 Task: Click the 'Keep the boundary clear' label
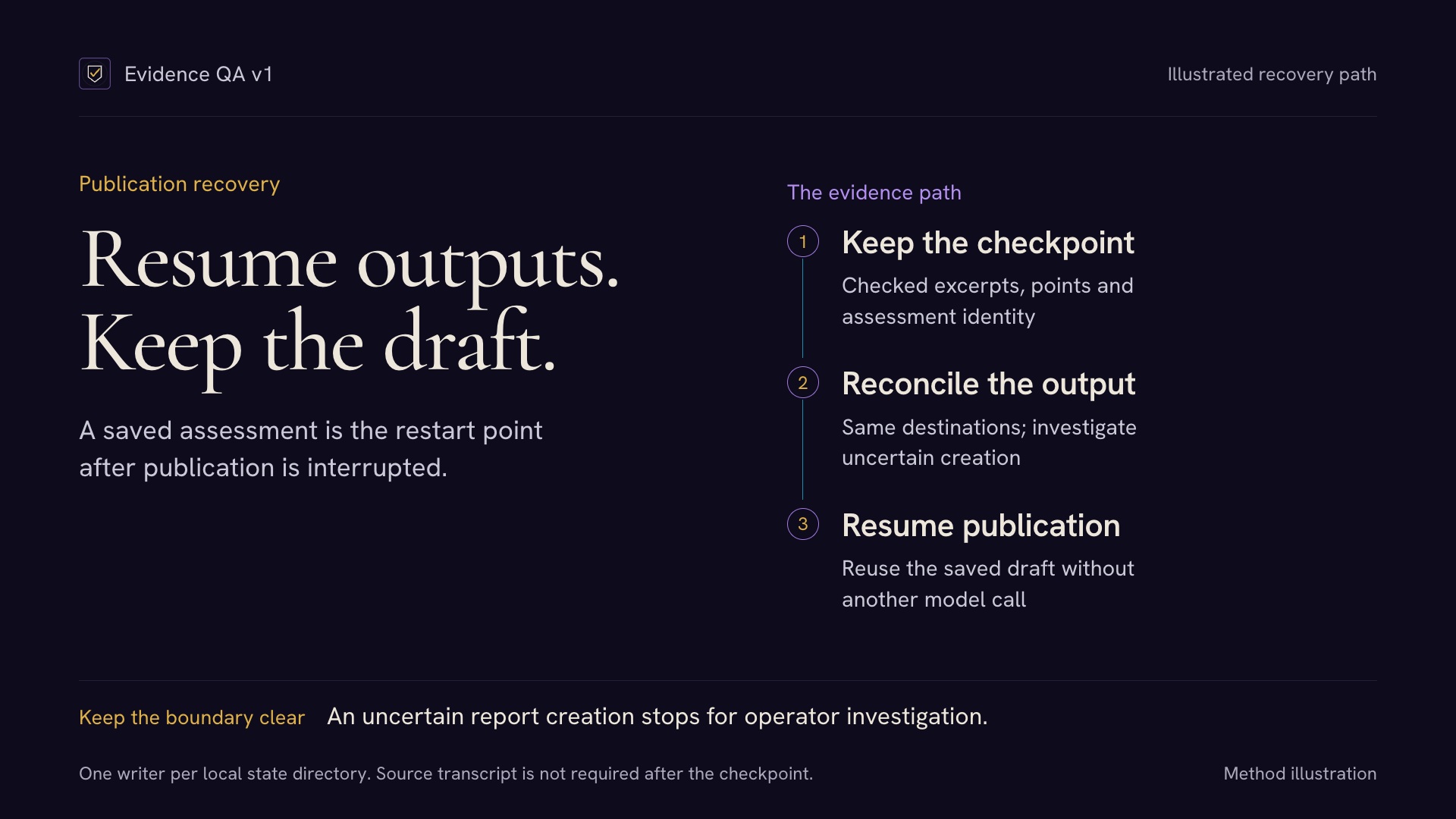click(192, 717)
